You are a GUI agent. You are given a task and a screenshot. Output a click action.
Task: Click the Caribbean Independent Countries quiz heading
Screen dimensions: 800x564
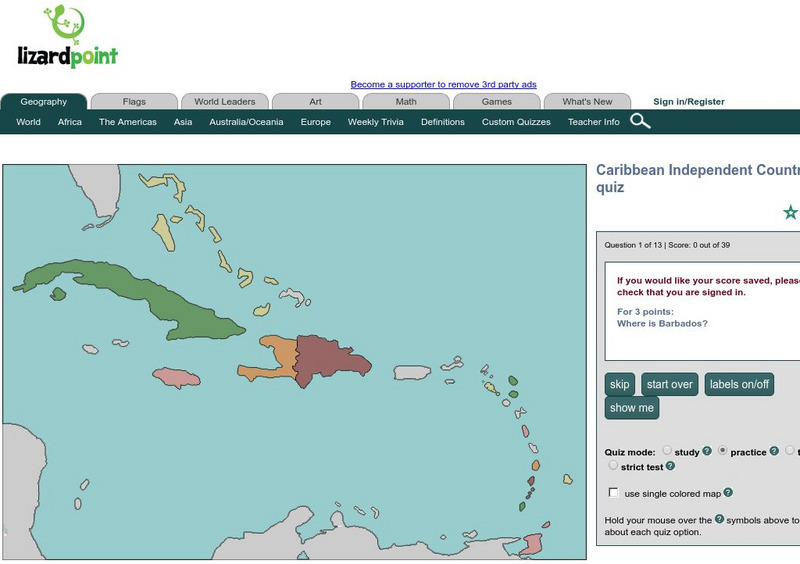(x=698, y=178)
